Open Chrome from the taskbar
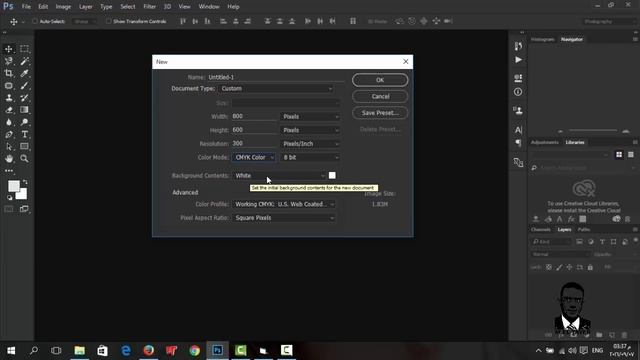The image size is (640, 360). tap(194, 350)
